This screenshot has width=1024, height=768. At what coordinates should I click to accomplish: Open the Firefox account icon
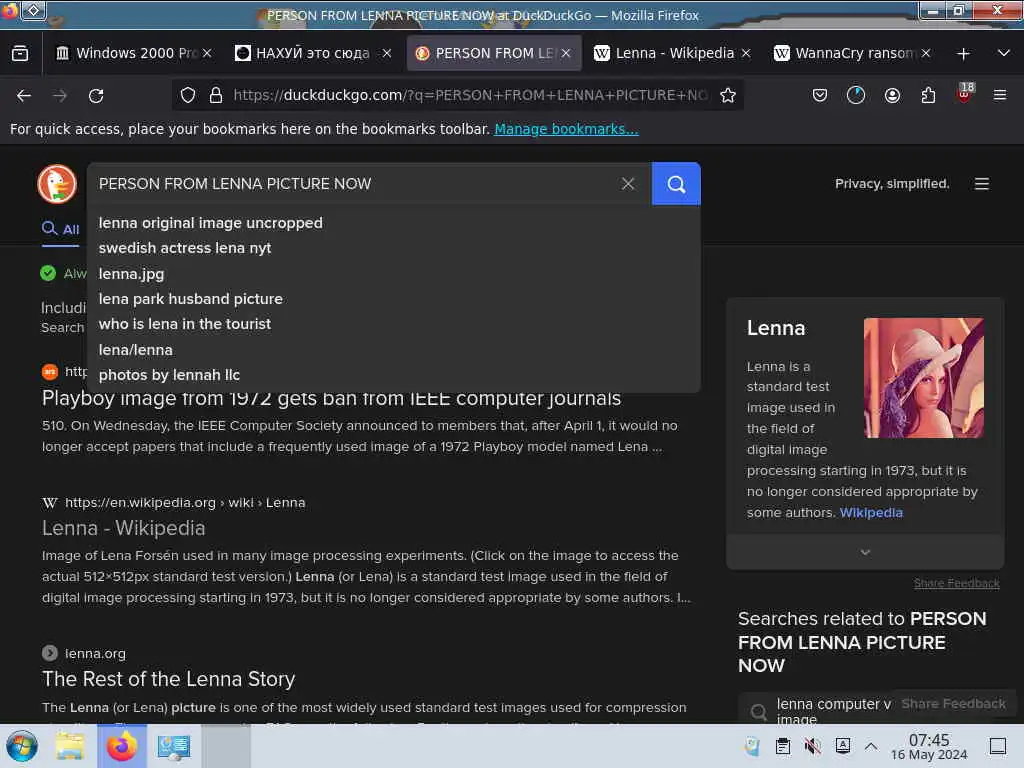coord(892,95)
